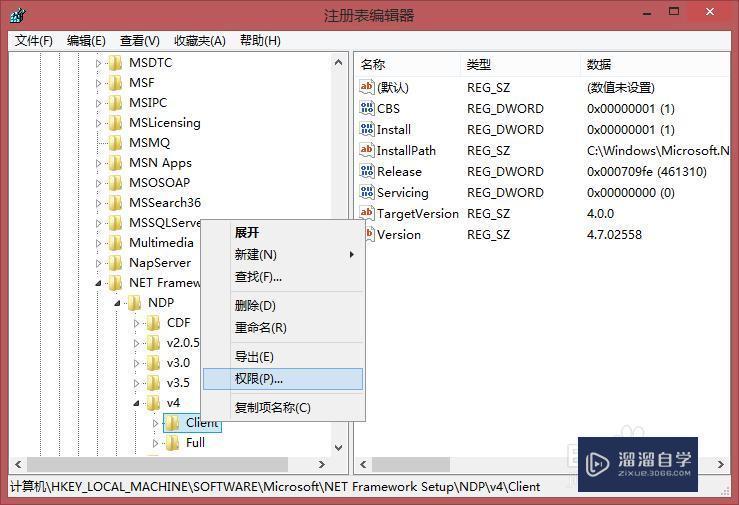This screenshot has width=739, height=505.
Task: Click the CBS DWORD value icon
Action: [367, 108]
